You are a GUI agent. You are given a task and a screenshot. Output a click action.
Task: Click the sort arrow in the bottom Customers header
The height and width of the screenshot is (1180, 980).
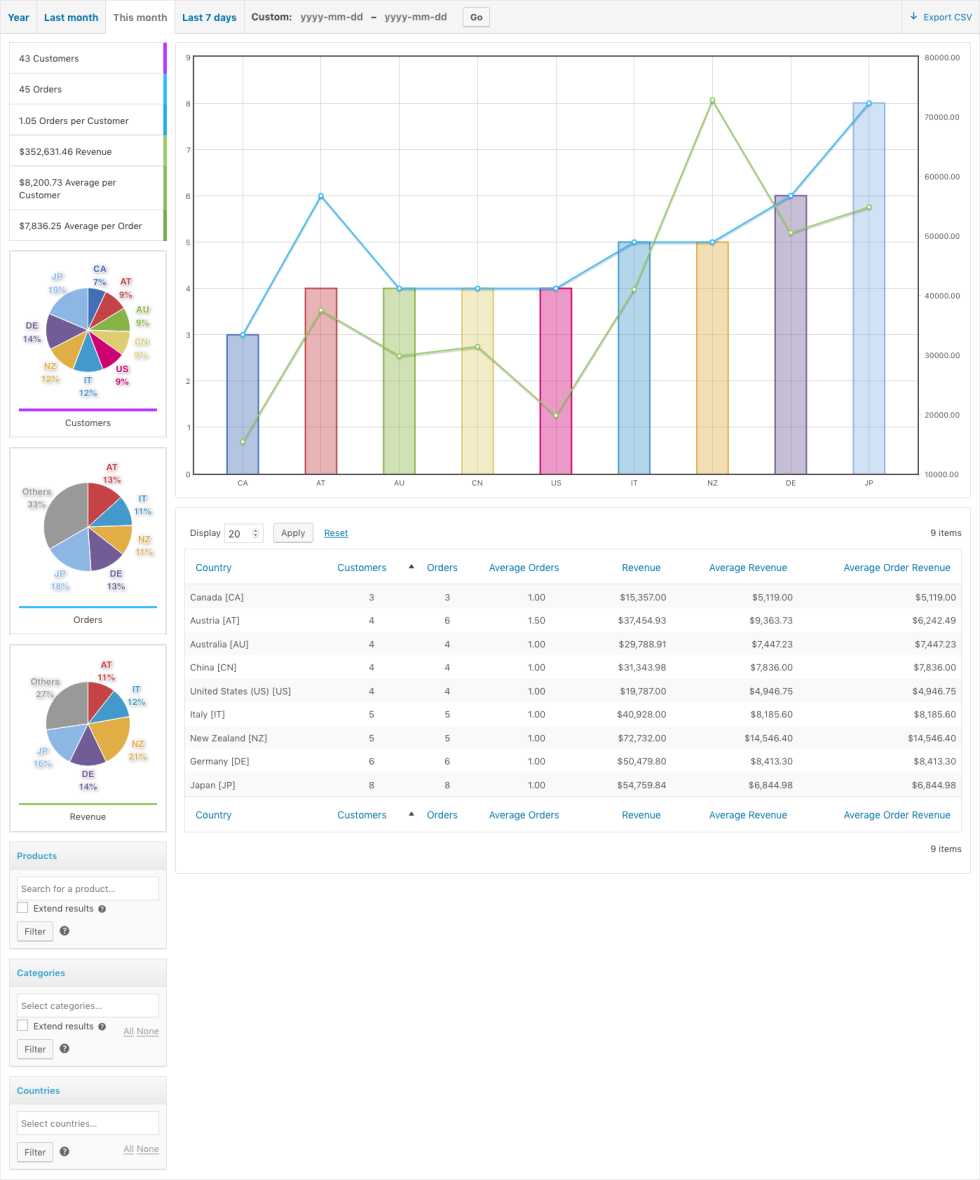[x=410, y=815]
